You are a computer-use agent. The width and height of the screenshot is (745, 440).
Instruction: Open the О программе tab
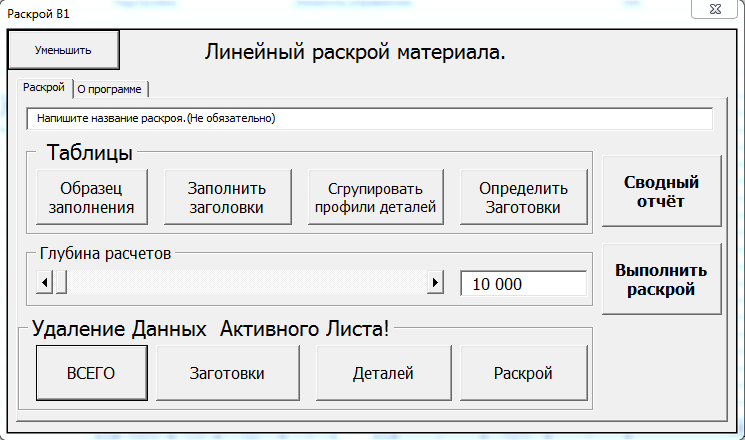click(110, 89)
